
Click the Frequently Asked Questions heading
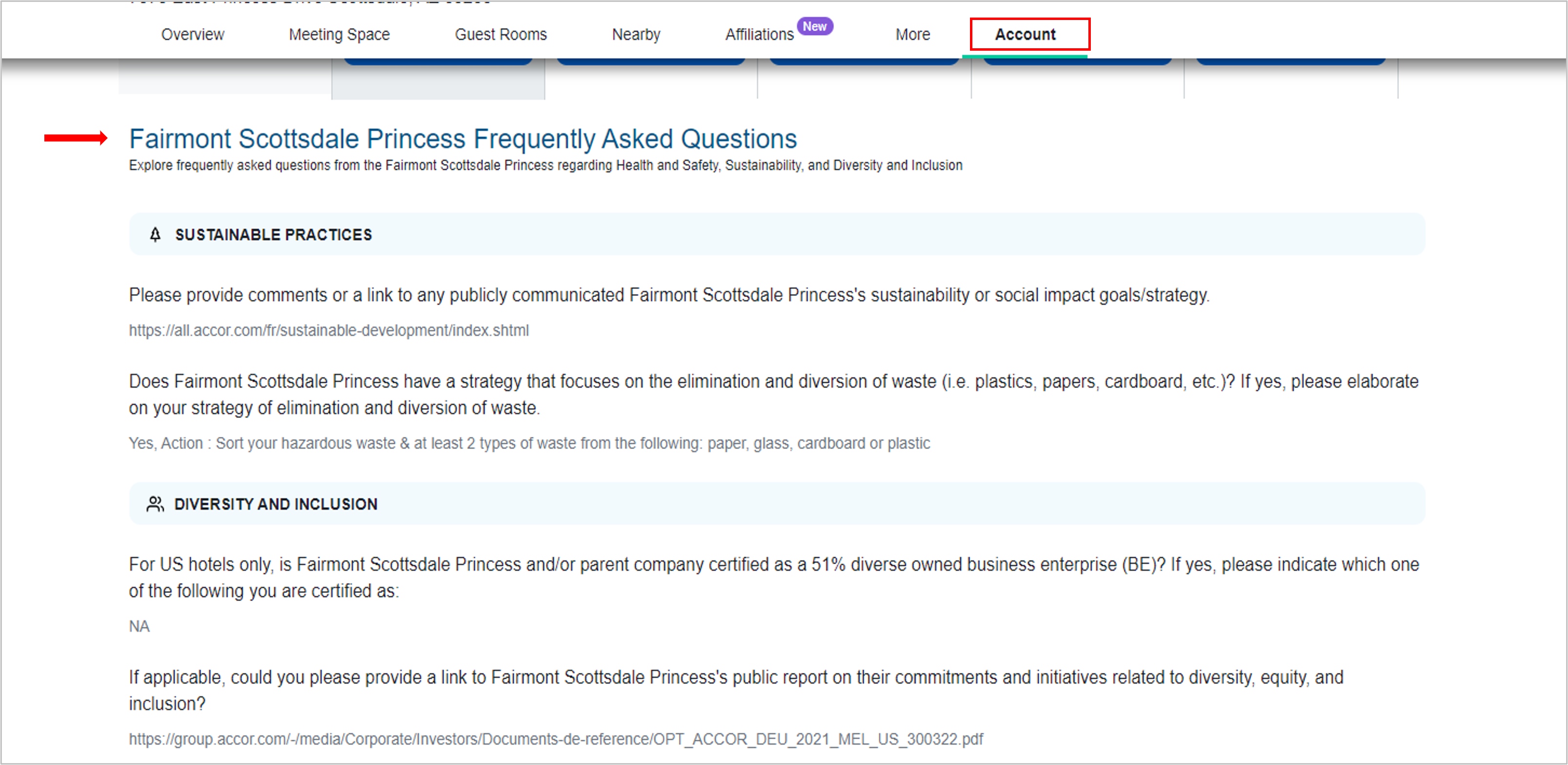click(463, 139)
